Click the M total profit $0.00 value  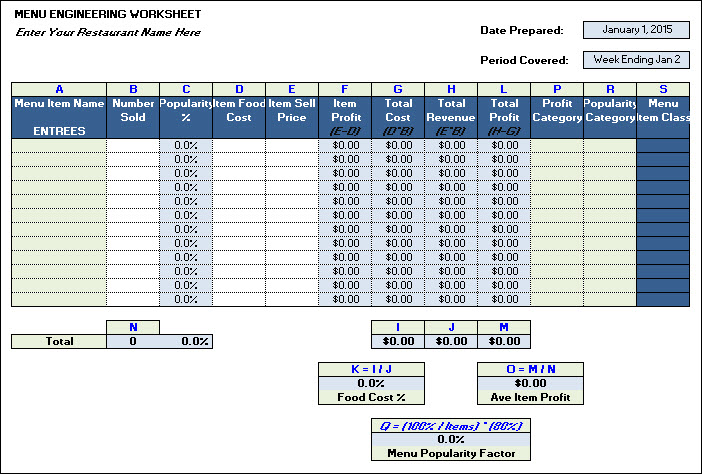click(504, 342)
